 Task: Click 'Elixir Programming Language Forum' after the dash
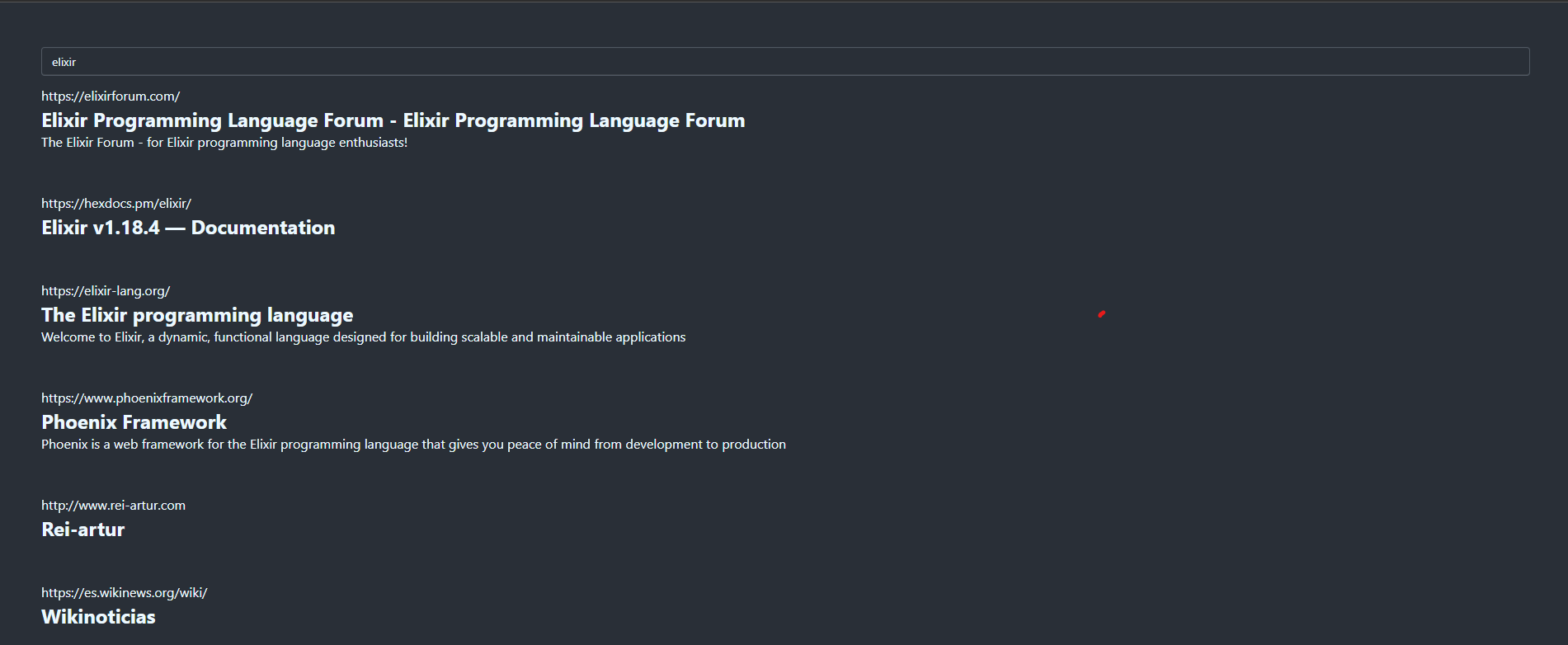click(x=573, y=120)
